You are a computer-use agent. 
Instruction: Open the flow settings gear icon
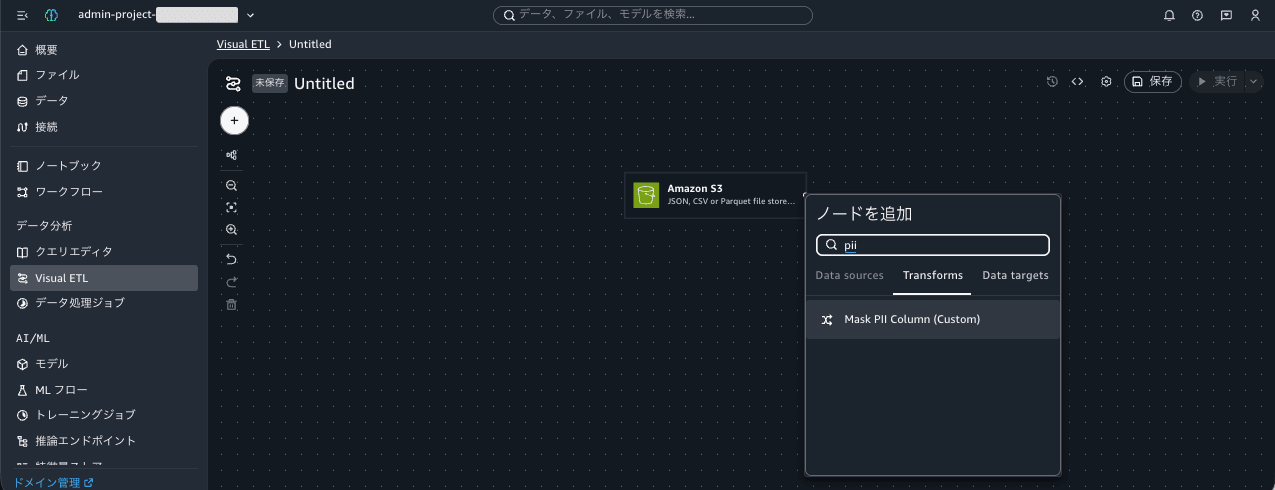1106,82
